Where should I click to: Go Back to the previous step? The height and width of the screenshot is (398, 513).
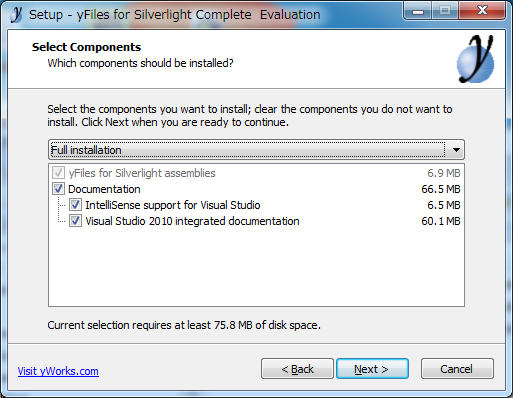[297, 369]
